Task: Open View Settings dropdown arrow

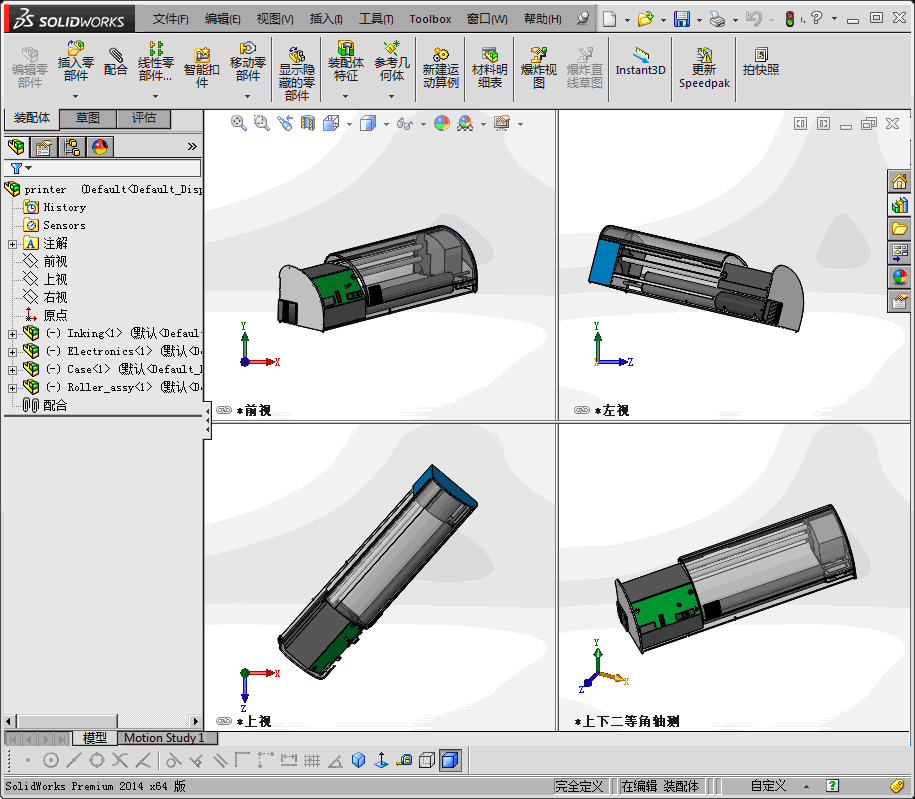Action: click(x=520, y=124)
